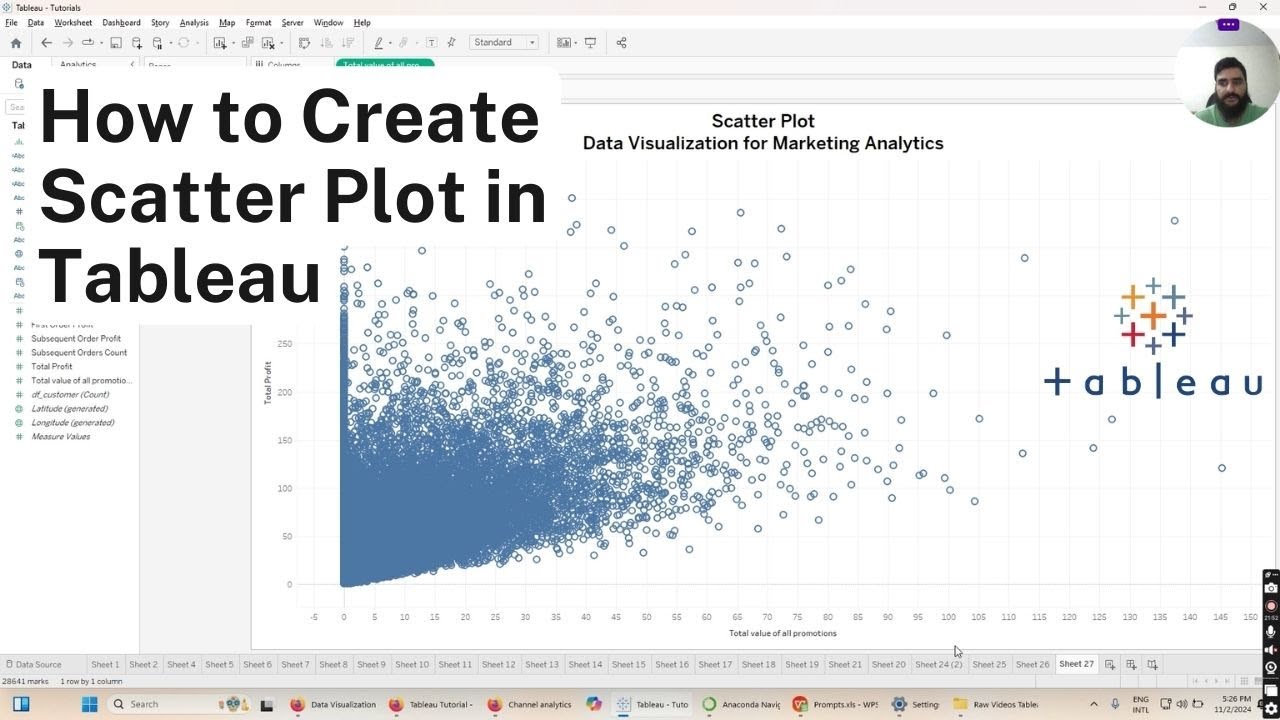Start presentation mode icon
The height and width of the screenshot is (720, 1280).
(590, 43)
